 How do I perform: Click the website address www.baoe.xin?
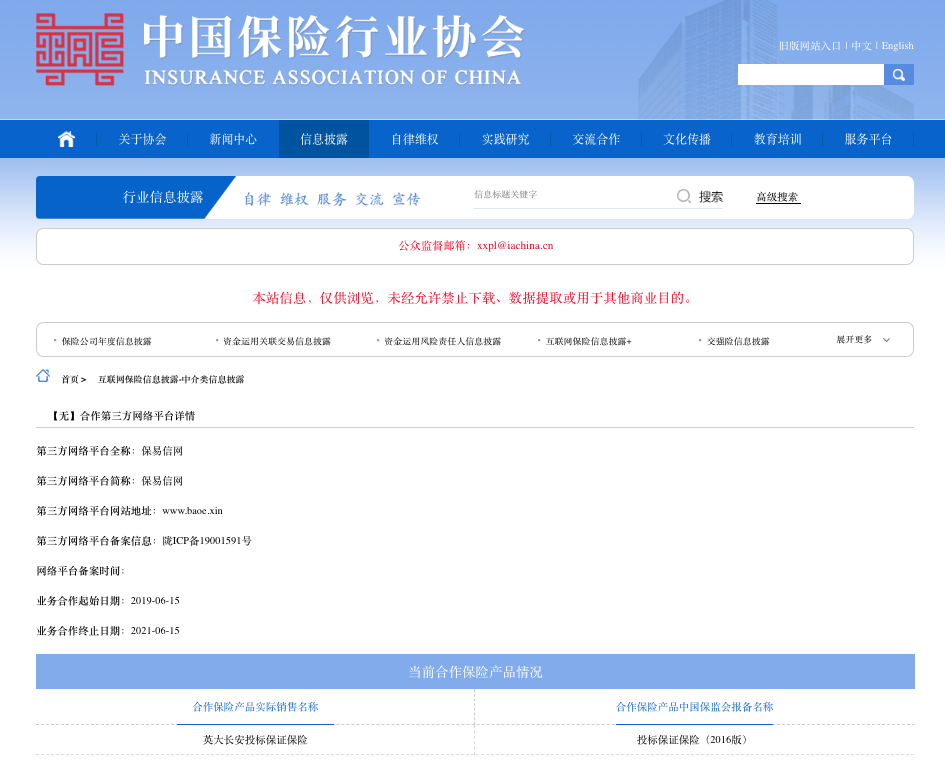(x=192, y=511)
